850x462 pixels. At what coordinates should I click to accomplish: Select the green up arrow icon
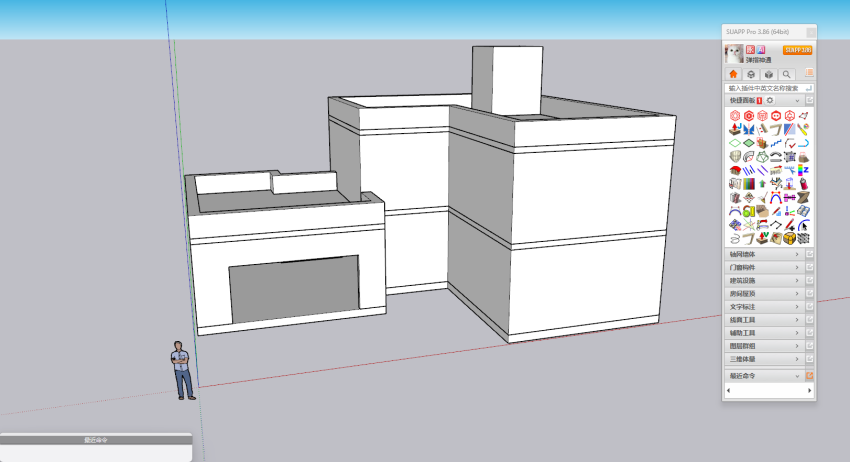[762, 184]
